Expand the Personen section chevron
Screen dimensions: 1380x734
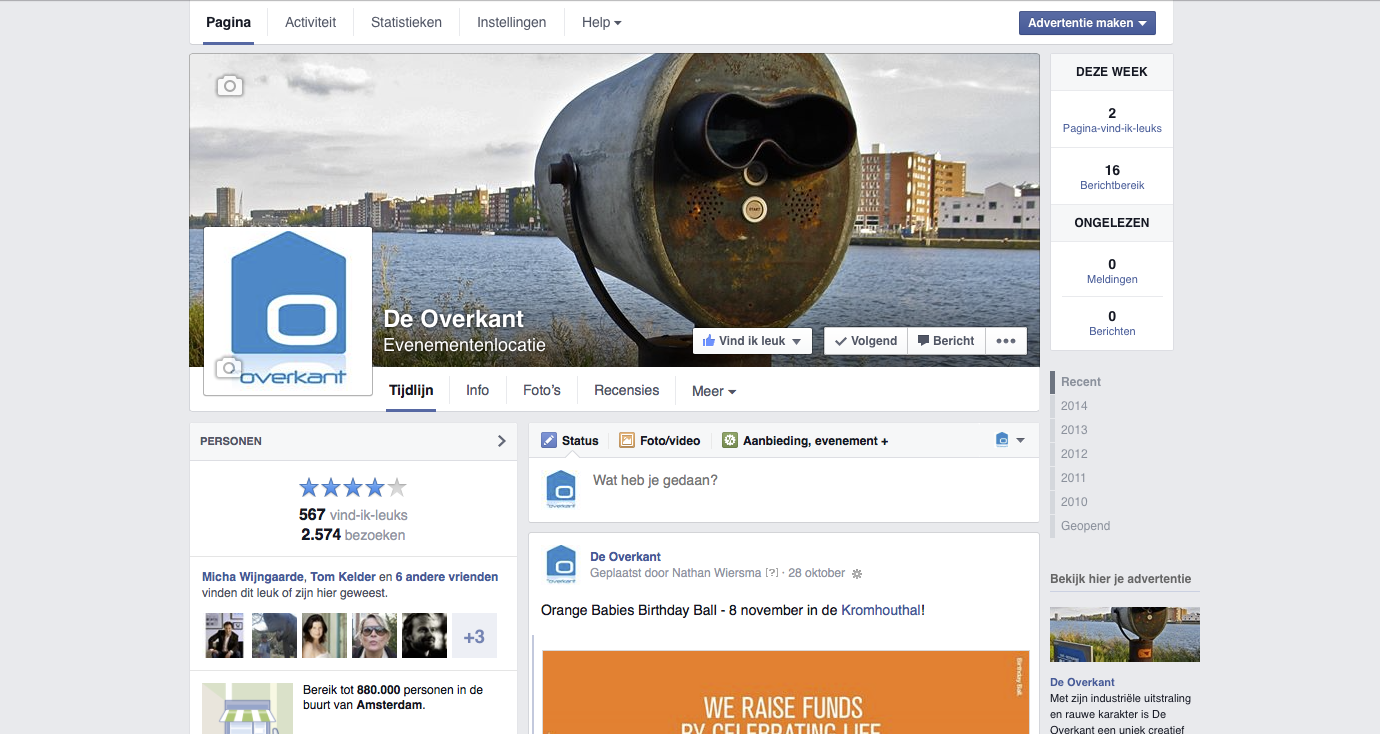(x=502, y=441)
